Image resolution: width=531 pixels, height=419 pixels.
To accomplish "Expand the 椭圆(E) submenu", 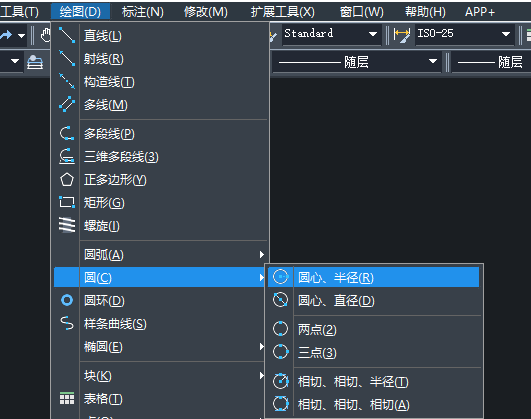I will 173,347.
